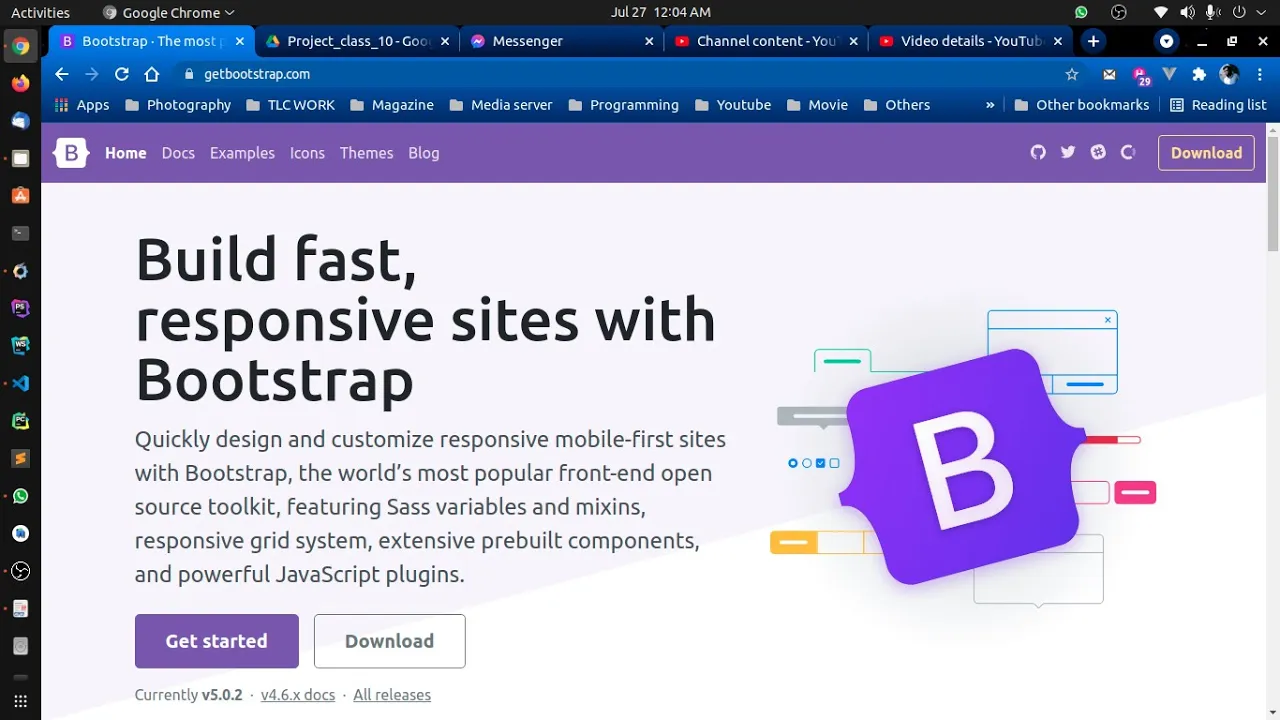The height and width of the screenshot is (720, 1280).
Task: Open OBS Studio from the dock
Action: click(x=20, y=571)
